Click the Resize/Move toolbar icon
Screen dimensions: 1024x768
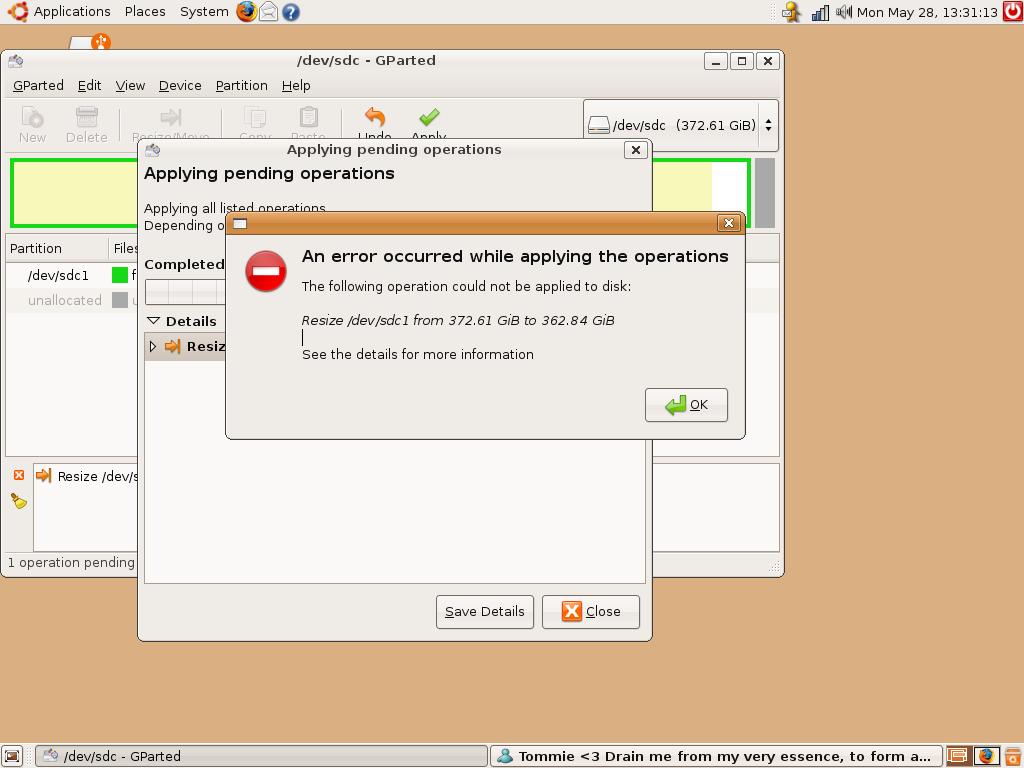(x=170, y=118)
